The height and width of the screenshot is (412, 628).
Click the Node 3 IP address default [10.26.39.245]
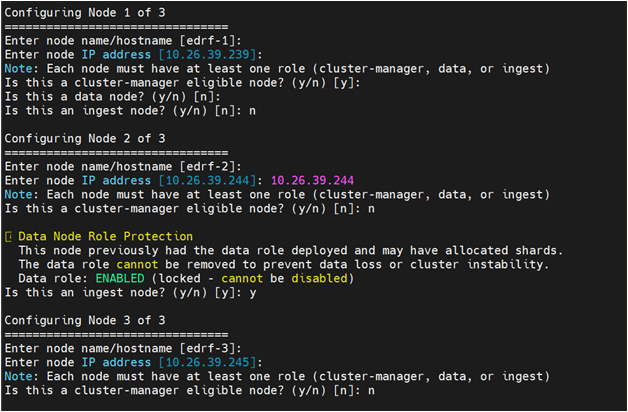pos(207,362)
